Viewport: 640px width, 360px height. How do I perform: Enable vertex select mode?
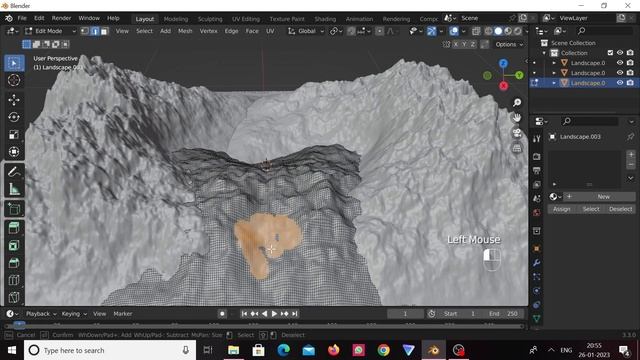[85, 31]
